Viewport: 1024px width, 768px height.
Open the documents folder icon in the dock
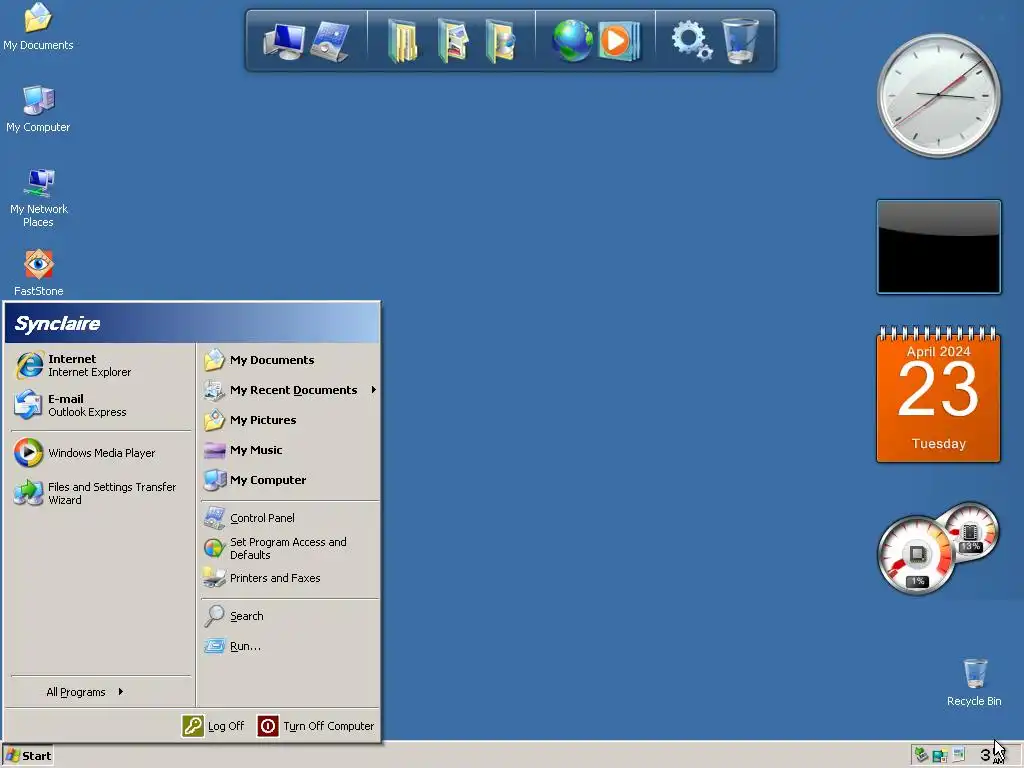pyautogui.click(x=403, y=41)
